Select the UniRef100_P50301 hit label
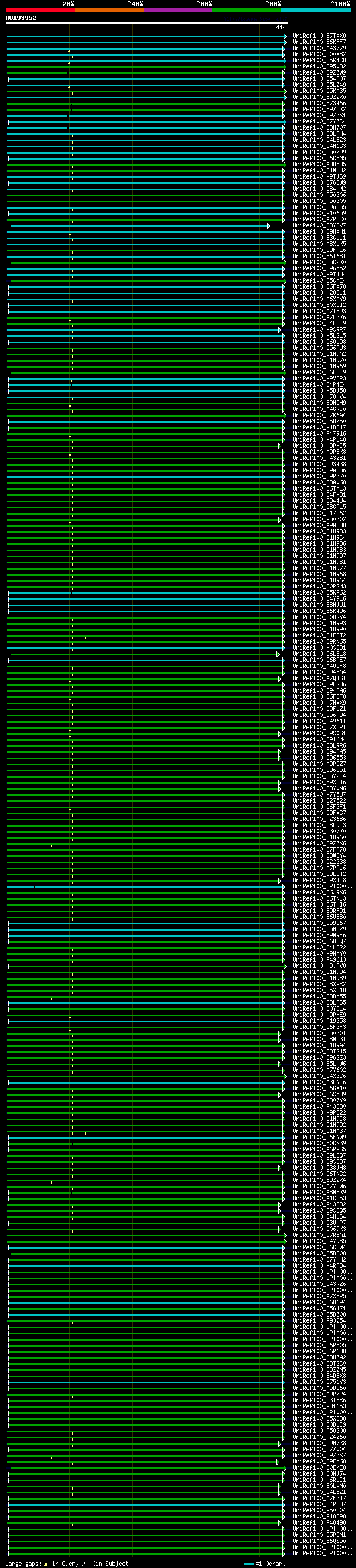This screenshot has width=356, height=1568. click(x=319, y=1033)
